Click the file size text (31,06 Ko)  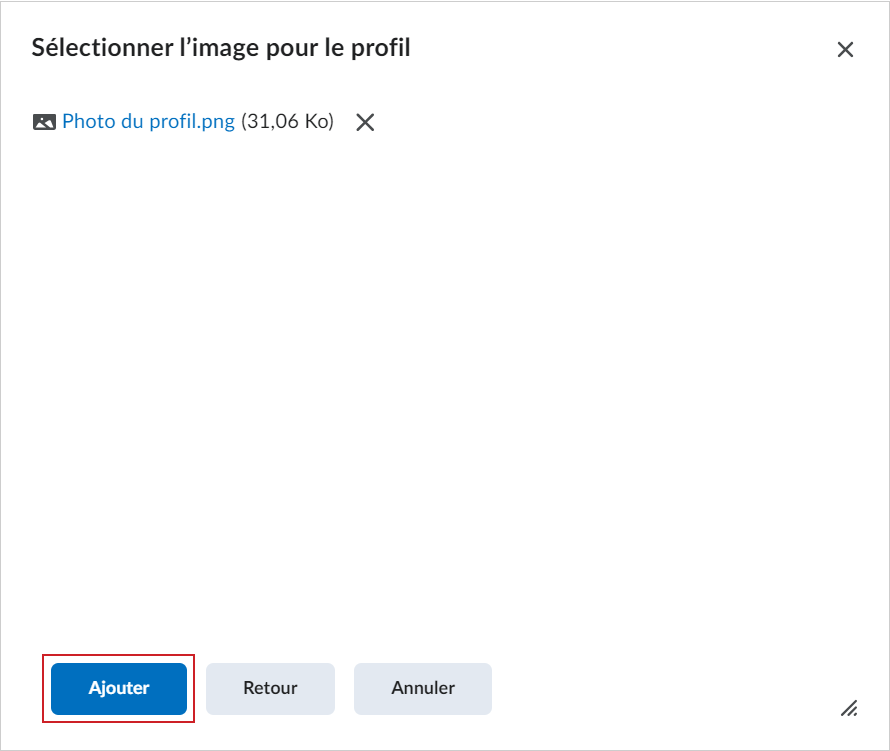click(290, 122)
